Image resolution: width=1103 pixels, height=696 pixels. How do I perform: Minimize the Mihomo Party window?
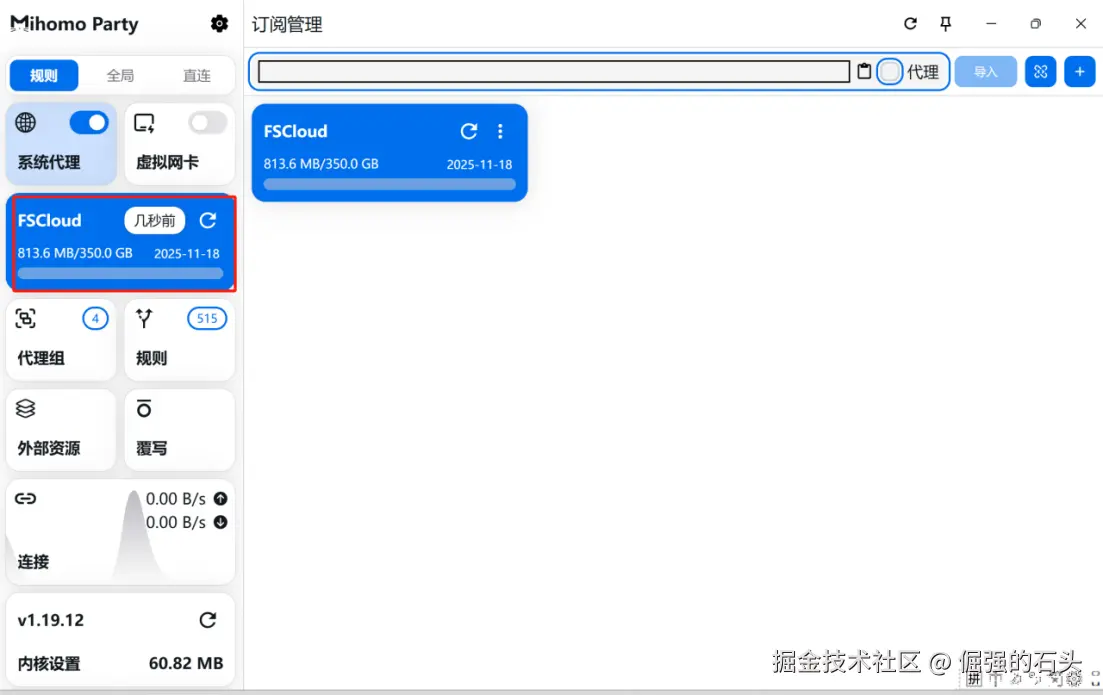[x=991, y=24]
